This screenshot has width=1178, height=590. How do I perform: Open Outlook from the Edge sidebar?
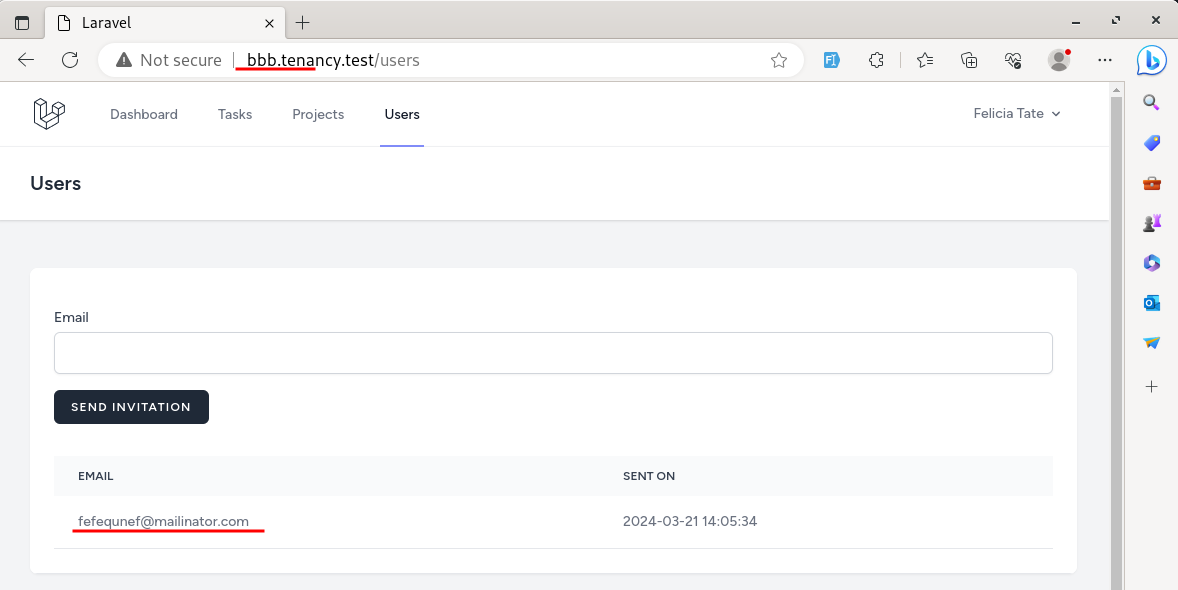(x=1151, y=303)
